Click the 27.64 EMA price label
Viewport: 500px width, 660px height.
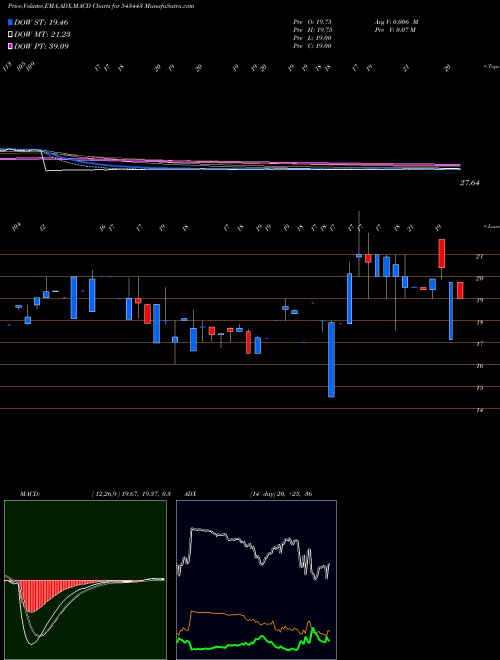[469, 183]
